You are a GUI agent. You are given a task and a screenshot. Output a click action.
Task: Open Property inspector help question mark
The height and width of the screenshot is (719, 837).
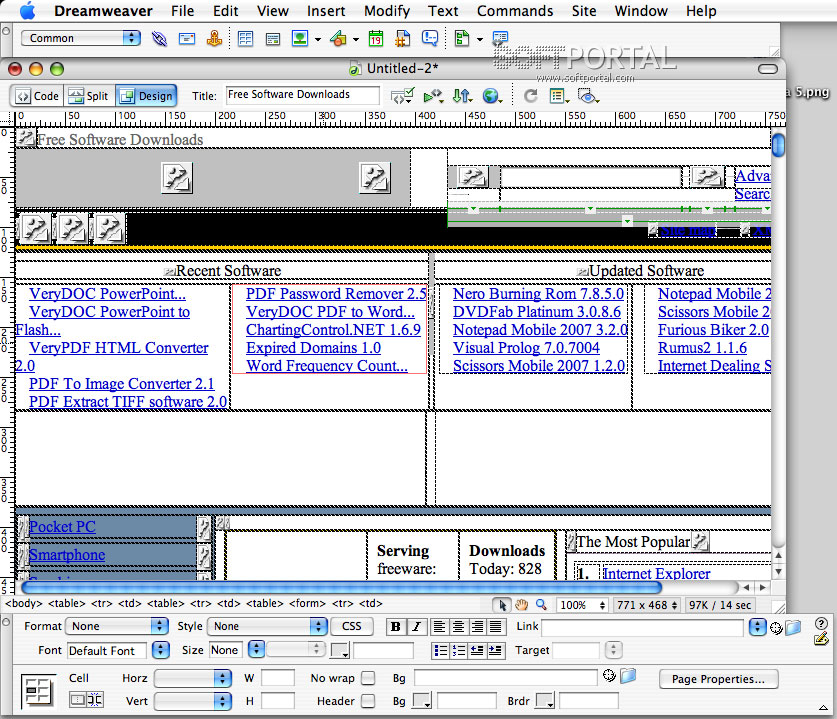[x=821, y=622]
